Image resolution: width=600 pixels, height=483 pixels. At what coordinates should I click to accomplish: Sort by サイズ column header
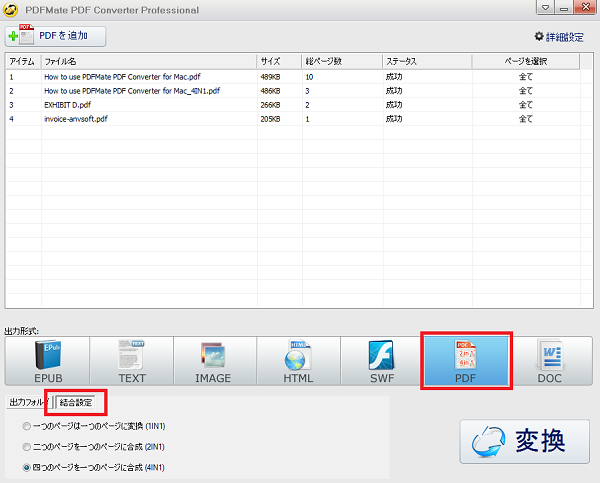279,61
